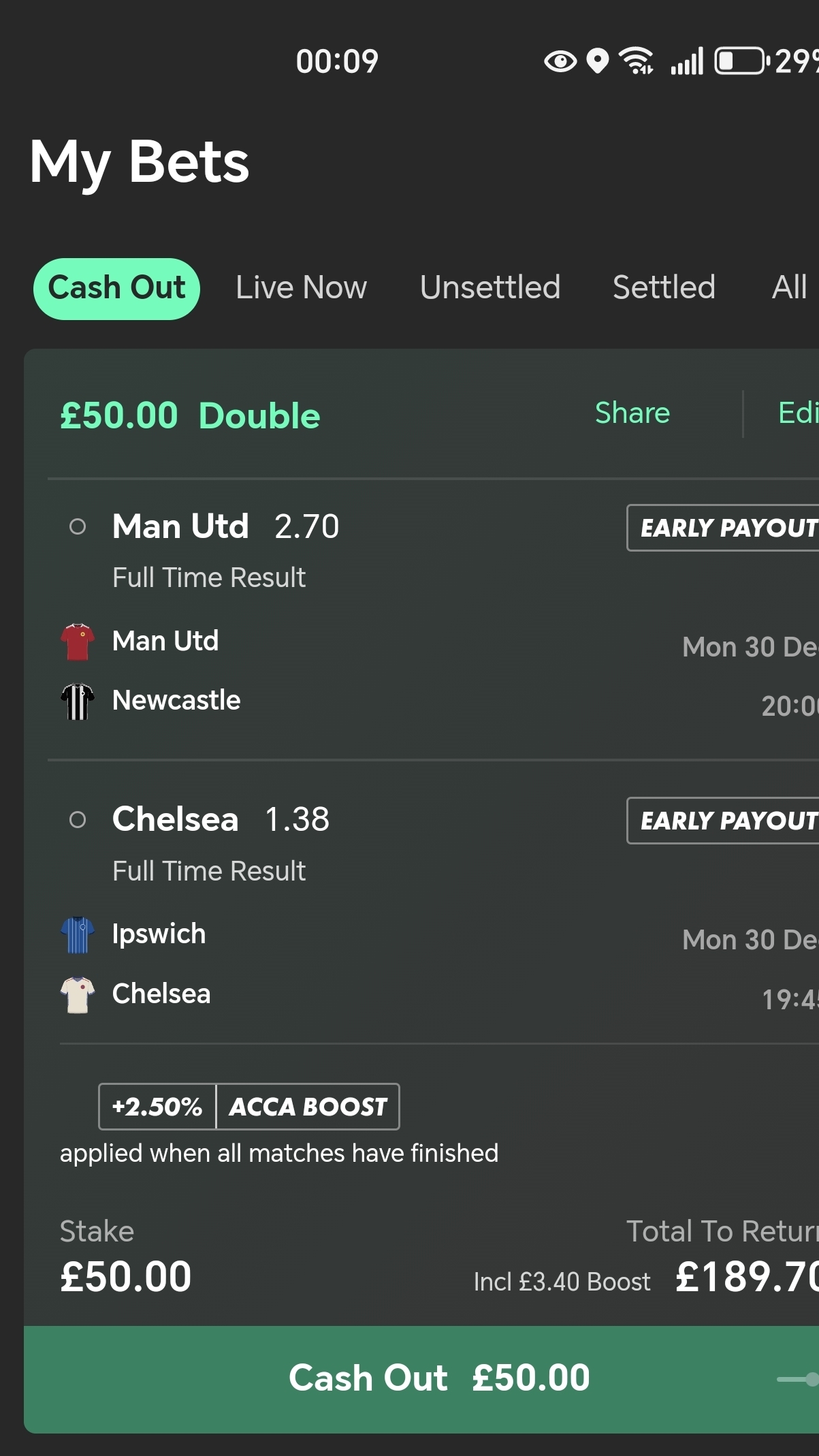Tap the Ipswich blue shirt icon

78,935
